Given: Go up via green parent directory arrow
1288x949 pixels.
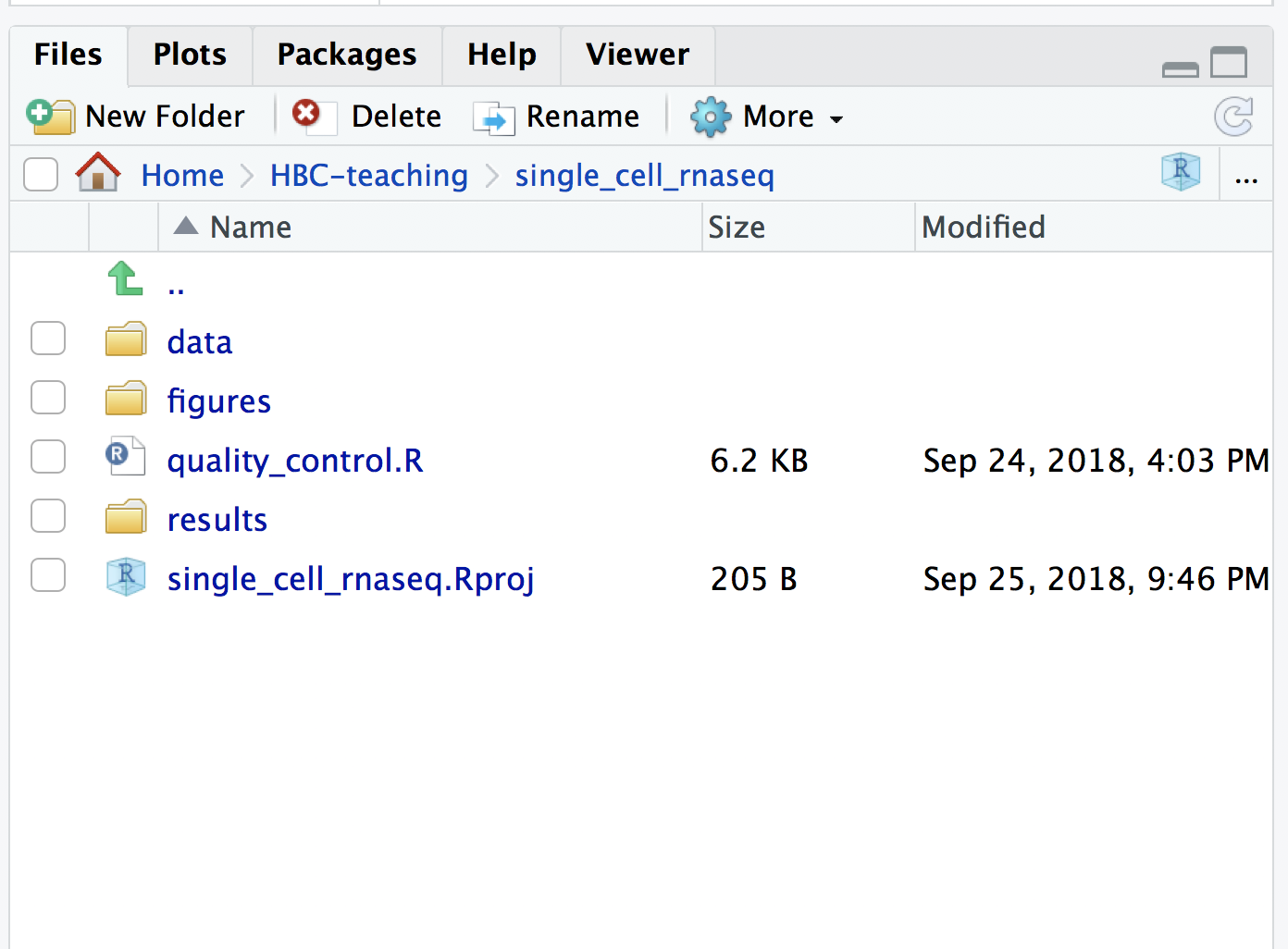Looking at the screenshot, I should 125,278.
